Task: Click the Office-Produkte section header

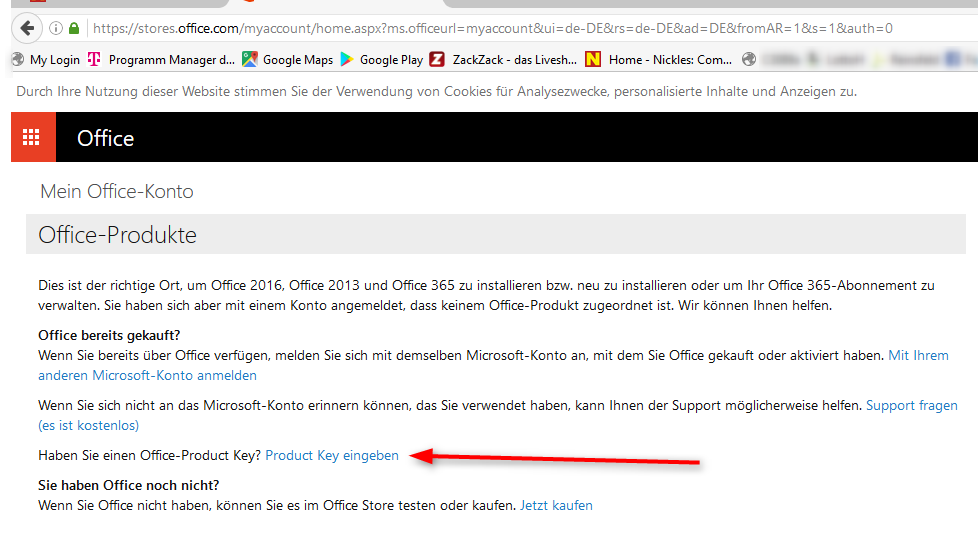Action: pos(117,236)
